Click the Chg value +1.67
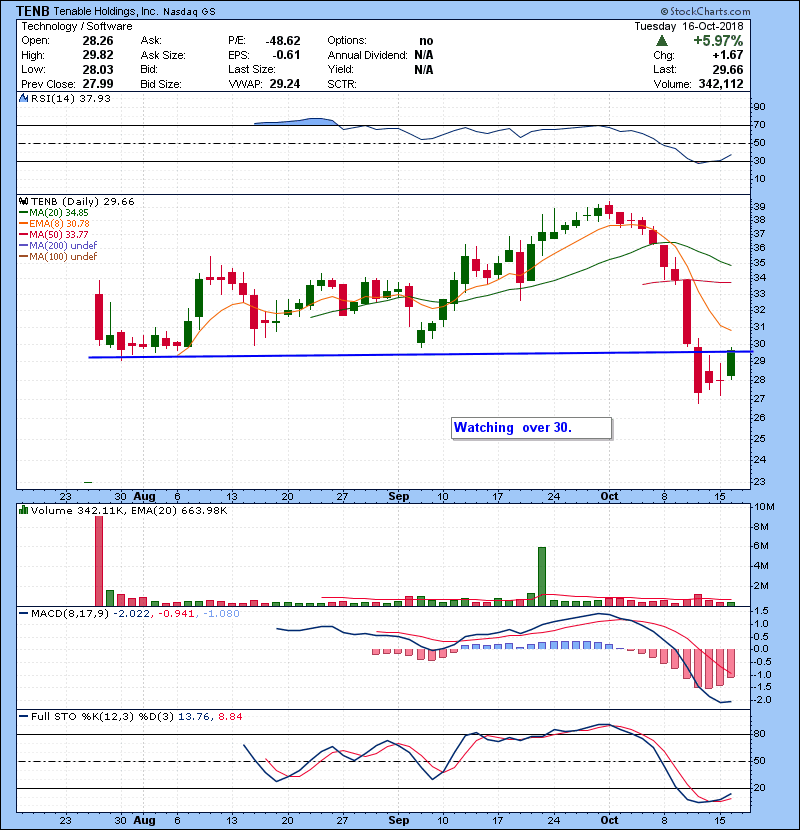The image size is (800, 830). [x=727, y=55]
